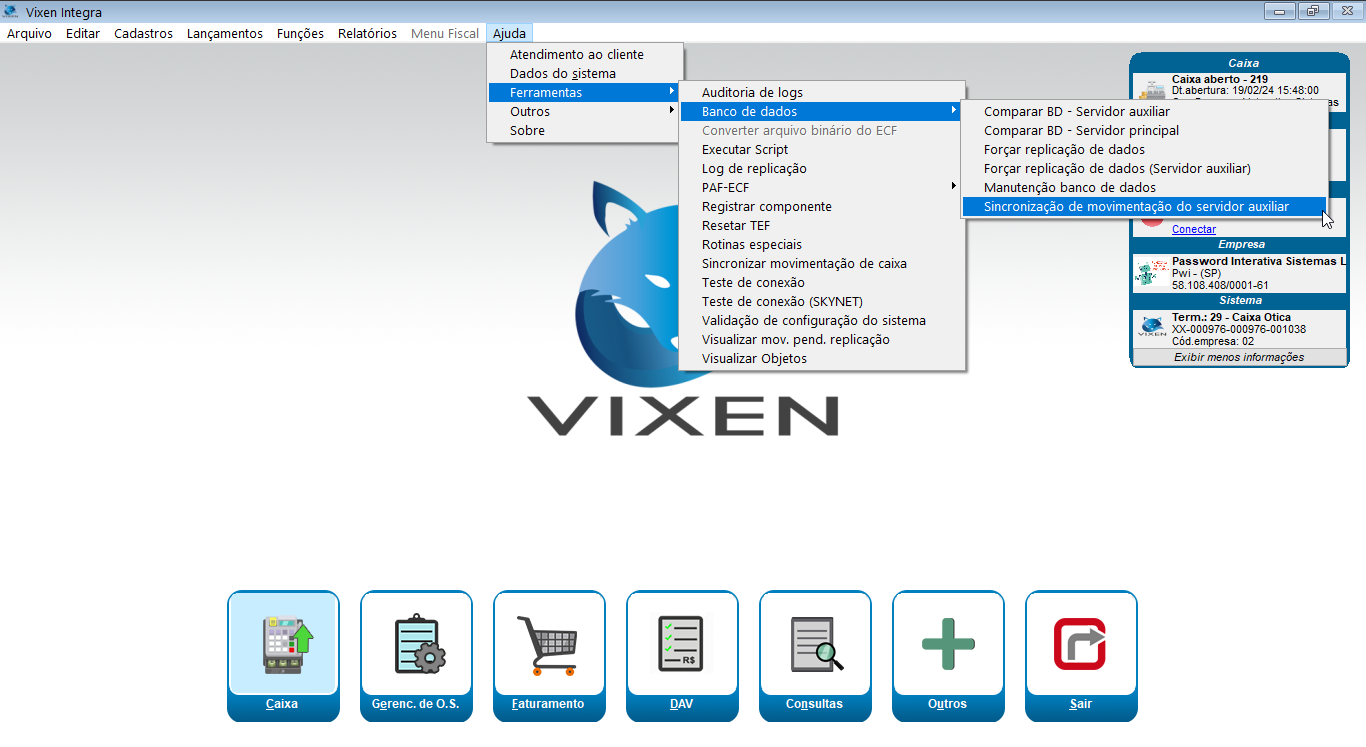The image size is (1366, 747).
Task: Open the DAV checklist icon
Action: tap(682, 645)
